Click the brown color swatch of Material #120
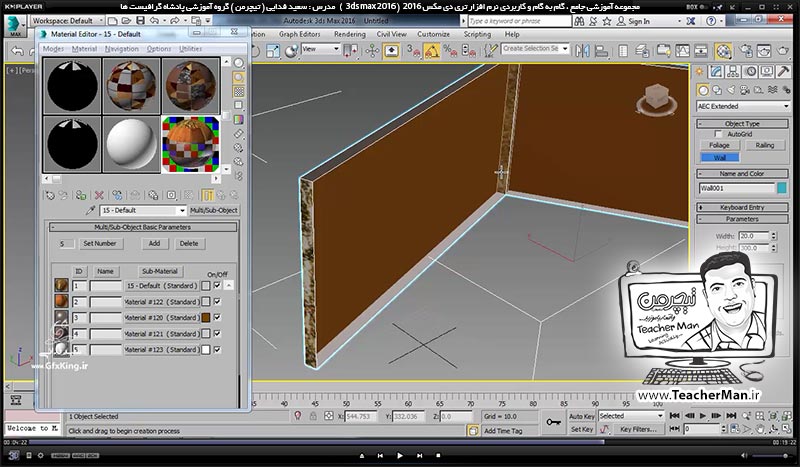Image resolution: width=800 pixels, height=467 pixels. (x=206, y=317)
